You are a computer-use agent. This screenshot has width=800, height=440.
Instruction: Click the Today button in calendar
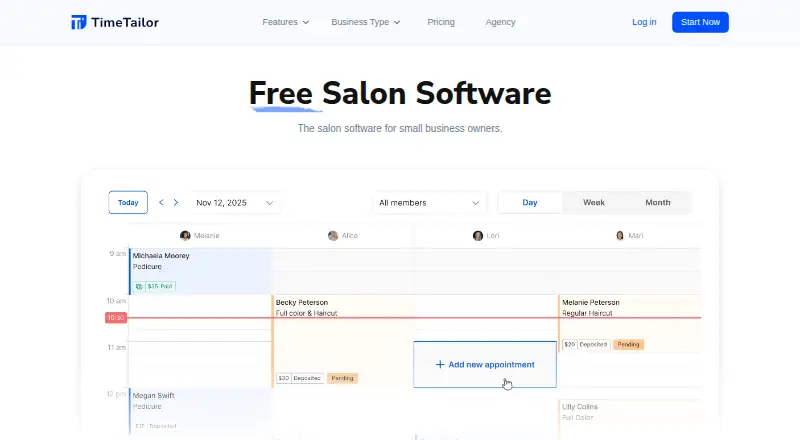pyautogui.click(x=128, y=203)
